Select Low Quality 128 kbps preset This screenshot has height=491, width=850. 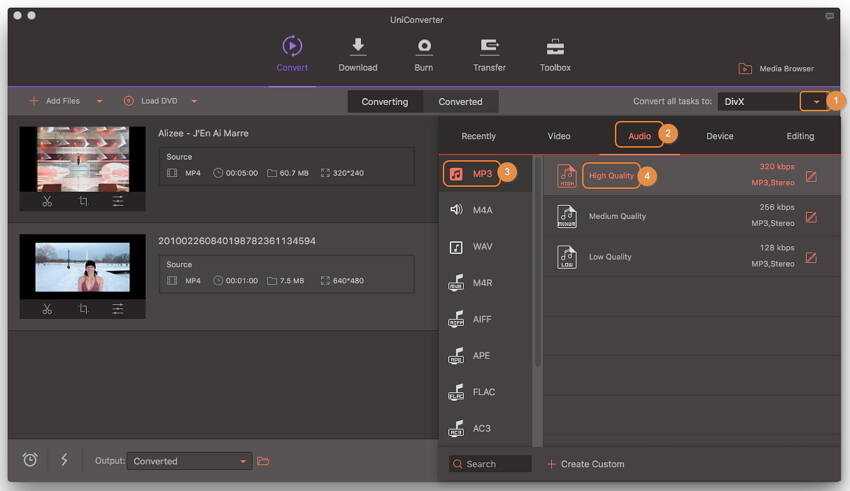pos(692,256)
